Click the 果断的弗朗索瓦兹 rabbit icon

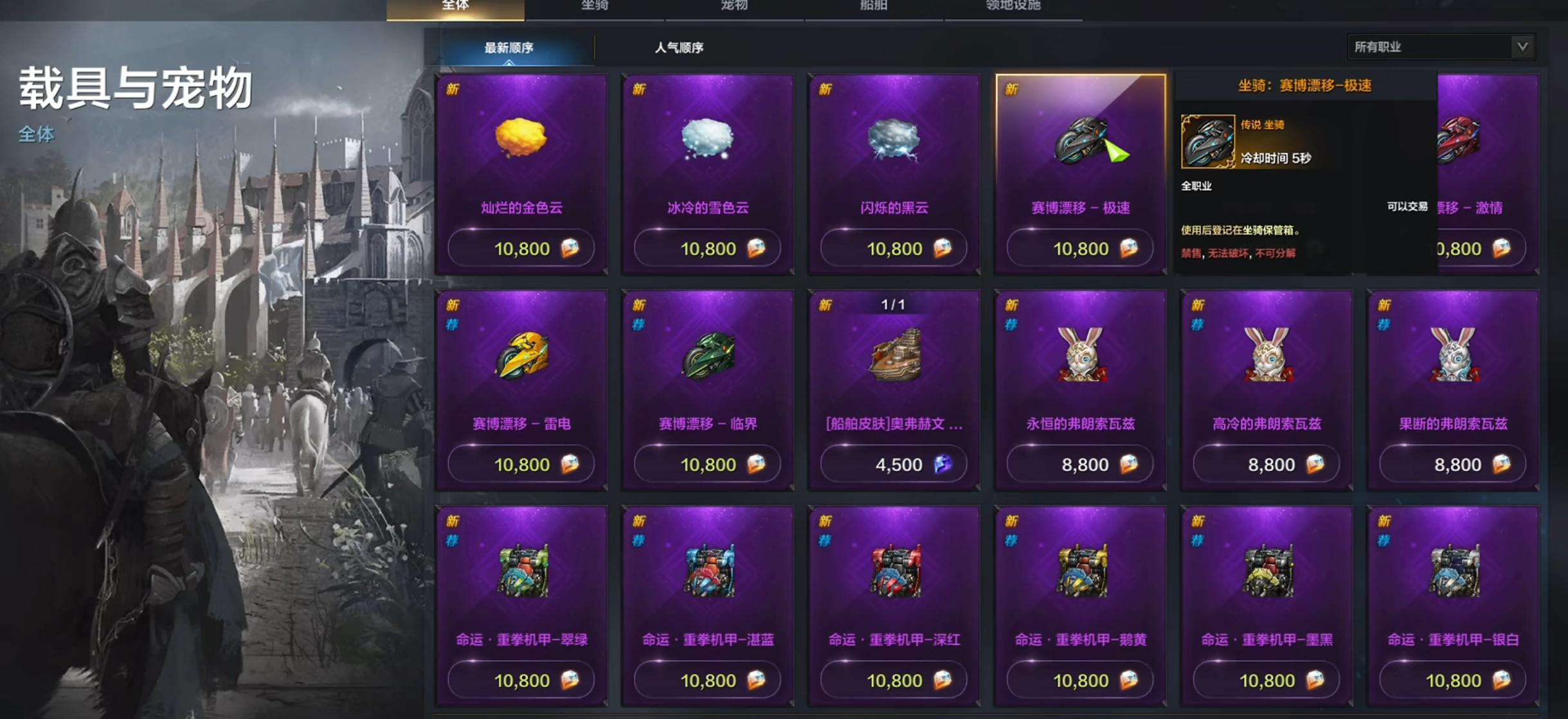tap(1454, 355)
